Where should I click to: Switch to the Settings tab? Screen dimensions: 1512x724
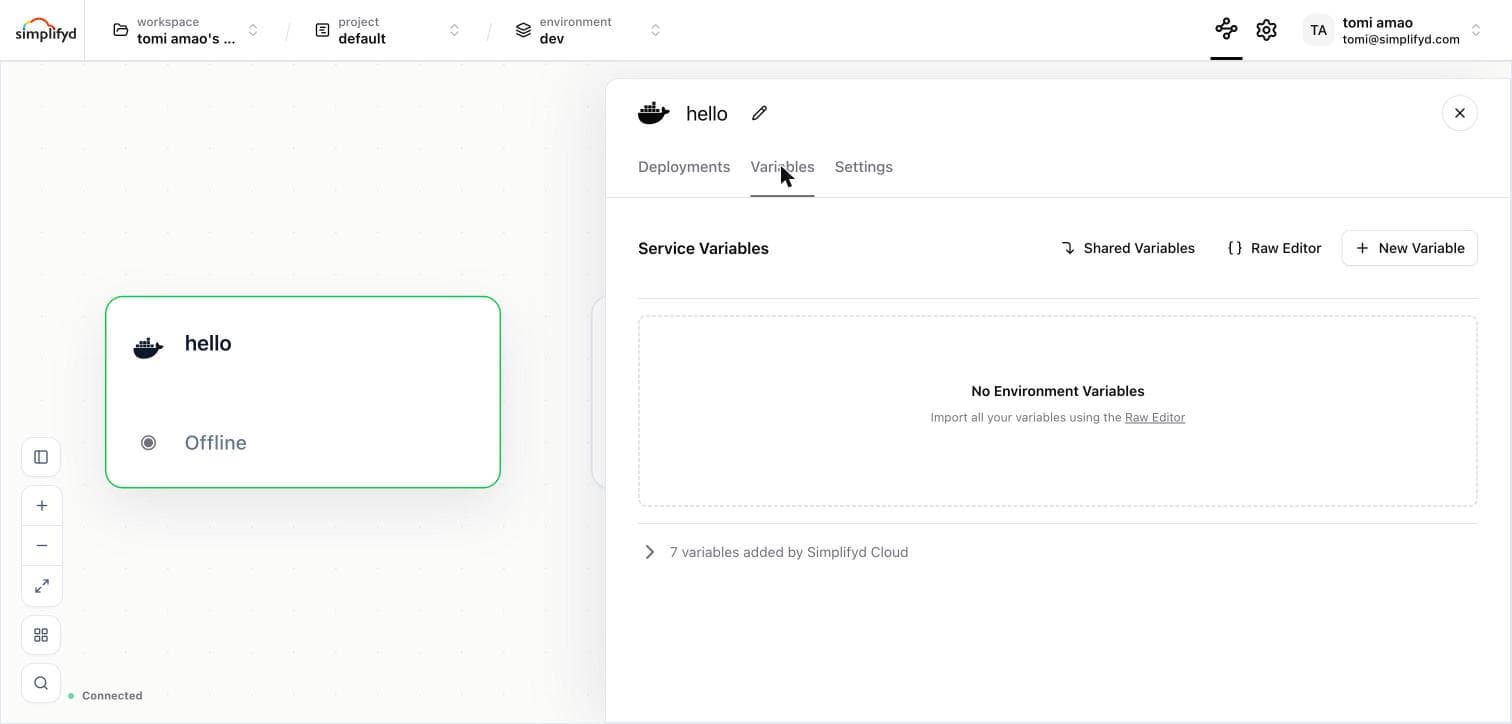[863, 167]
